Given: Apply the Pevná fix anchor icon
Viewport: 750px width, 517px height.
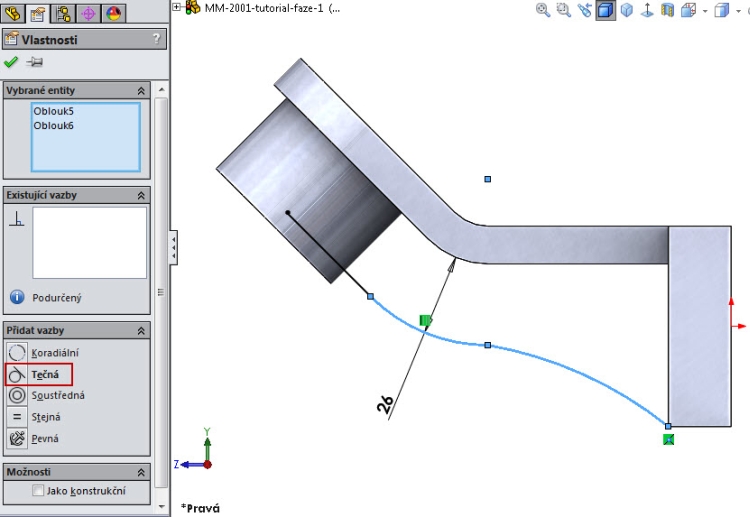Looking at the screenshot, I should tap(17, 438).
